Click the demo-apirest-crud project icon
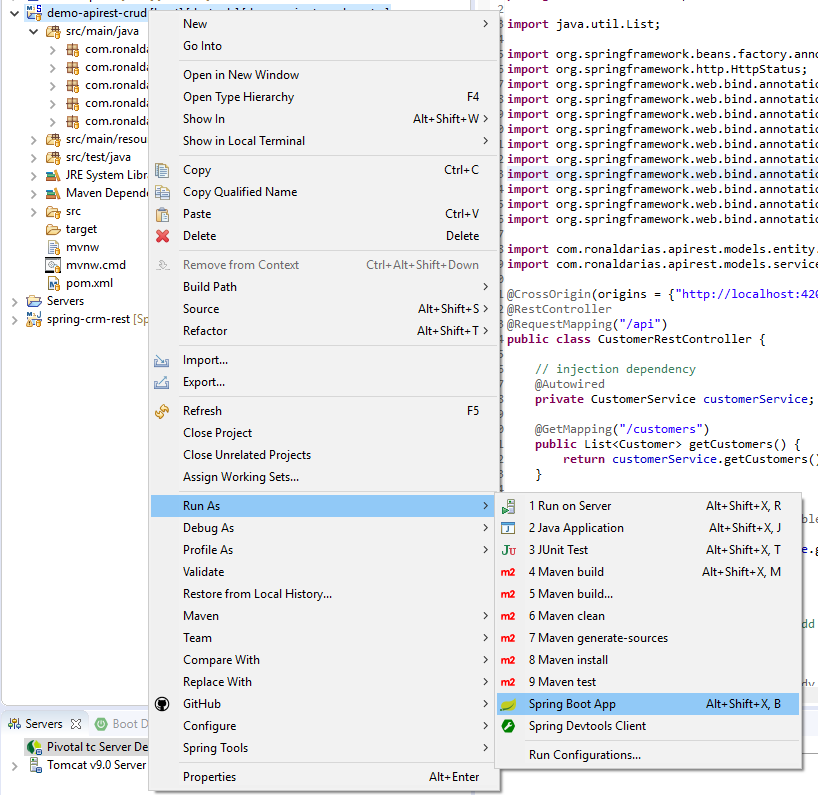Screen dimensions: 818x795 tap(34, 13)
